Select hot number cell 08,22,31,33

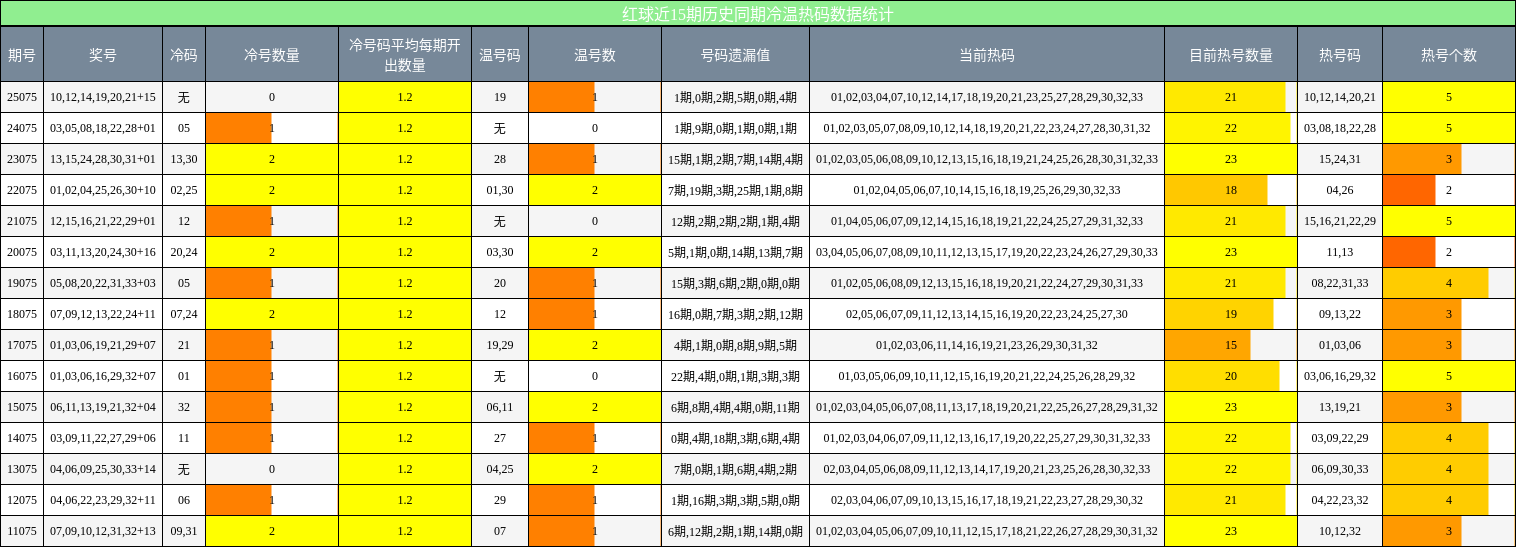1340,283
